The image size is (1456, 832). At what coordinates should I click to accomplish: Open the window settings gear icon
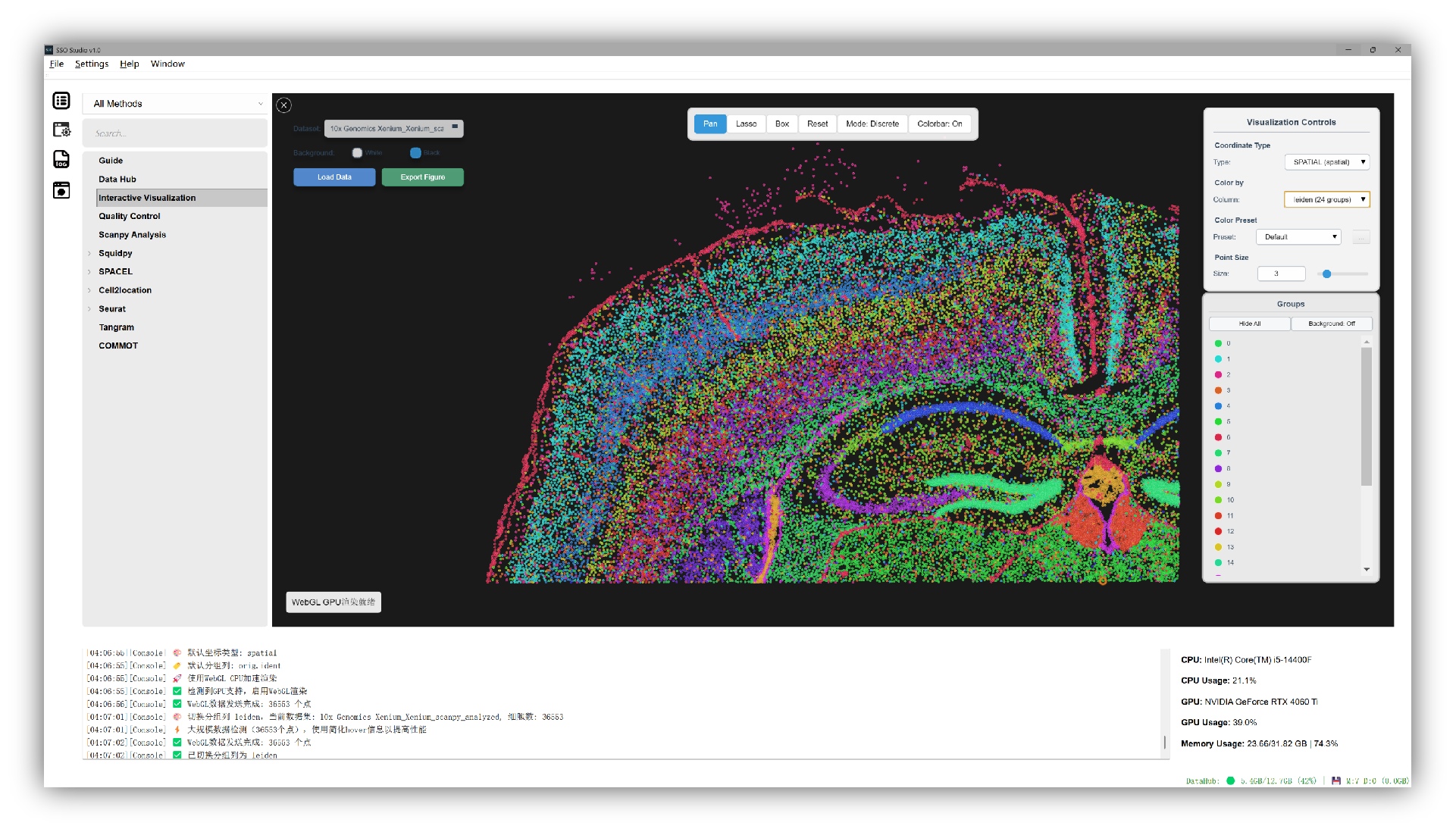[61, 130]
